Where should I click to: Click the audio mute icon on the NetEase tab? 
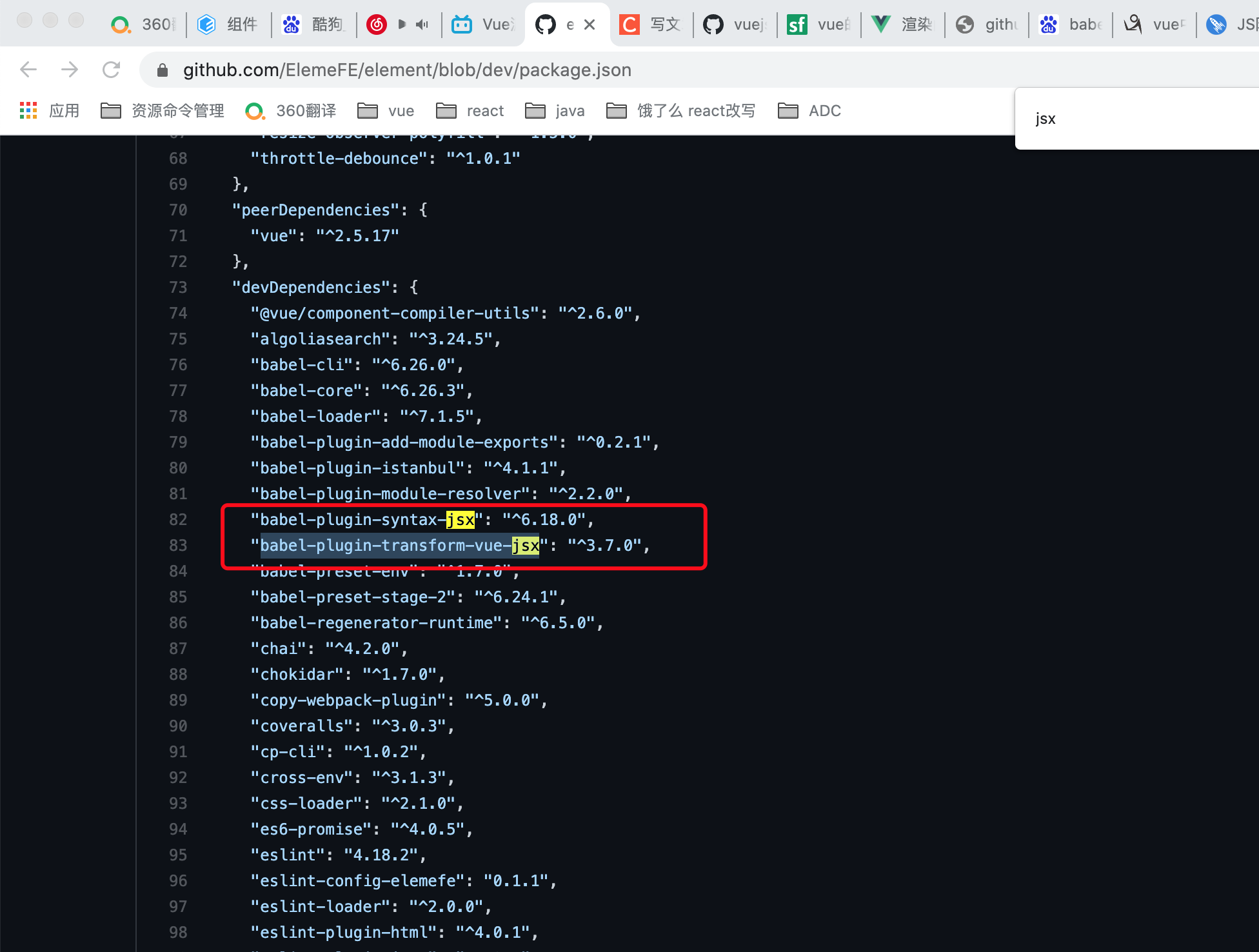tap(422, 25)
